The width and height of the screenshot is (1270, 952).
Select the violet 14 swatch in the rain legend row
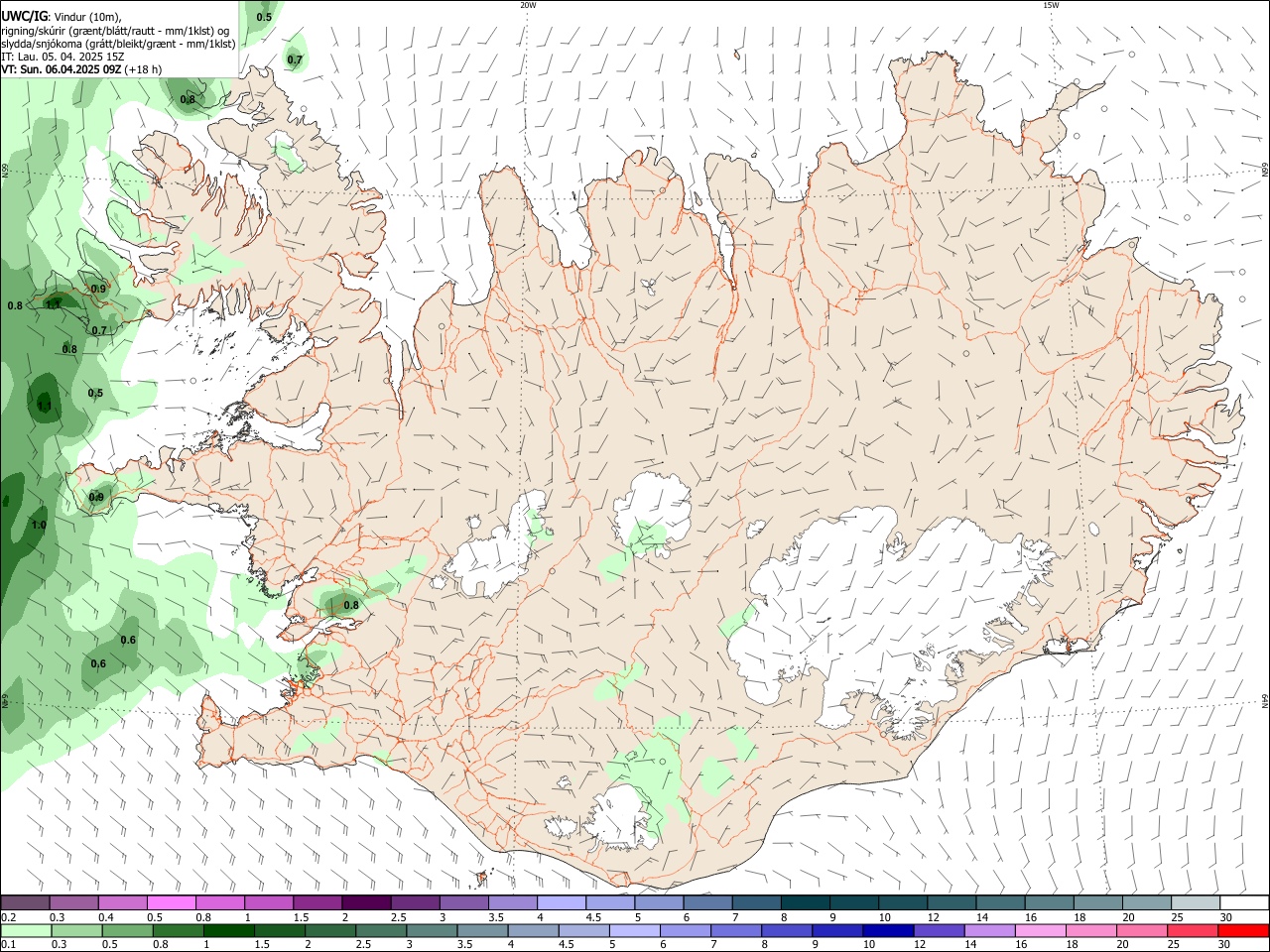[x=988, y=931]
